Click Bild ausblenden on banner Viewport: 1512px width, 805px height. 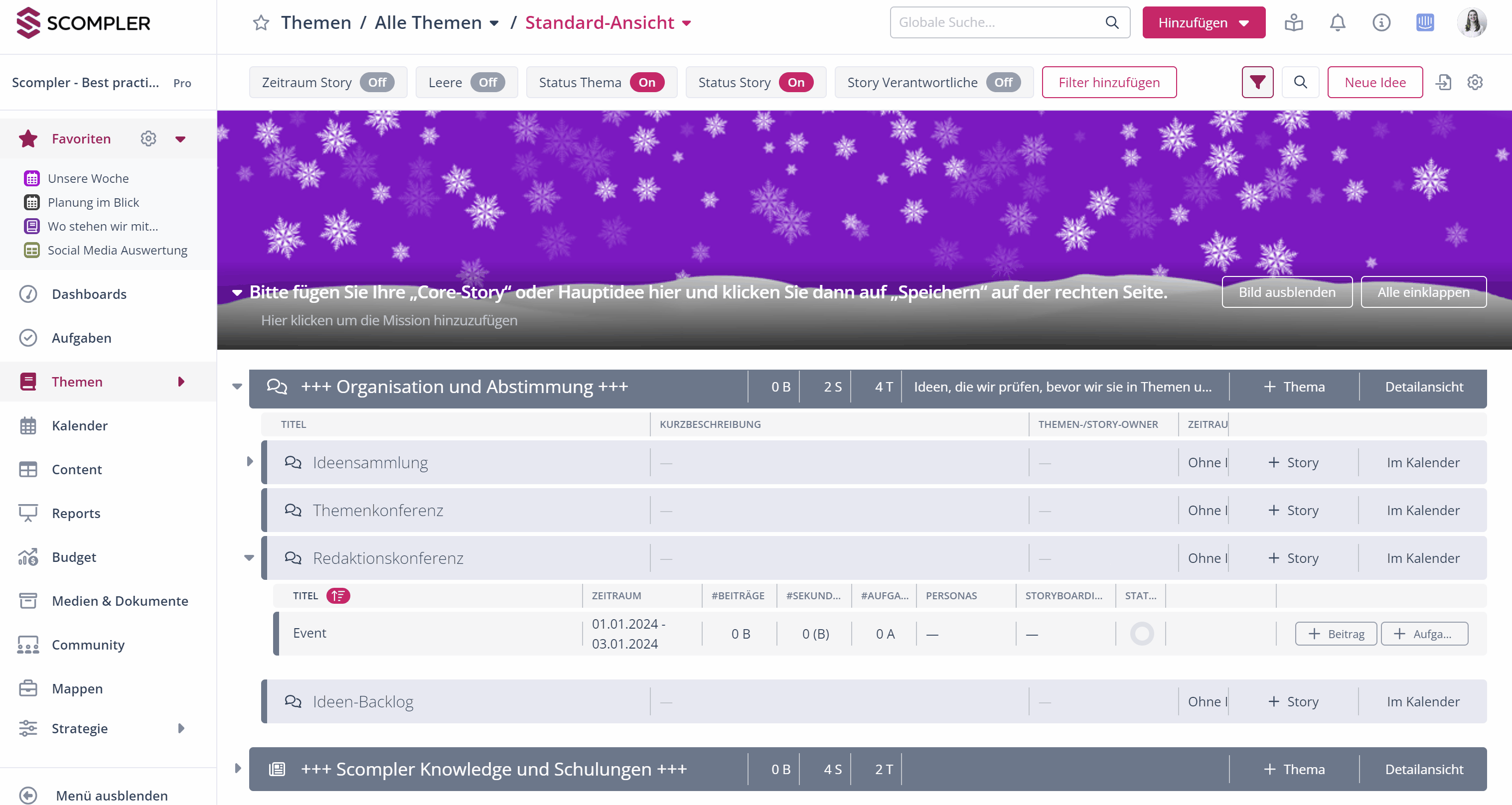pyautogui.click(x=1287, y=292)
